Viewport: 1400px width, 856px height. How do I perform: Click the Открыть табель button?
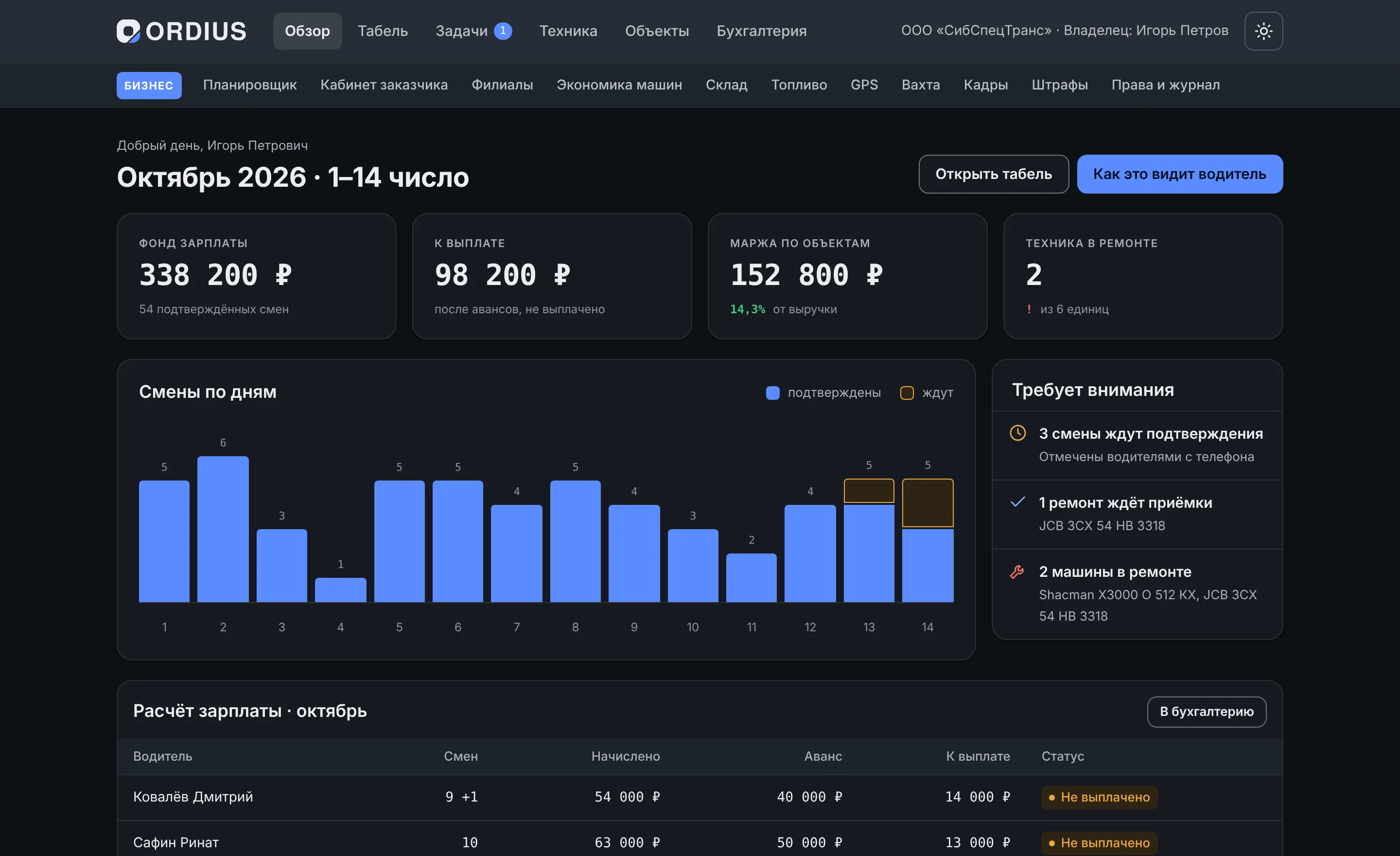click(994, 174)
